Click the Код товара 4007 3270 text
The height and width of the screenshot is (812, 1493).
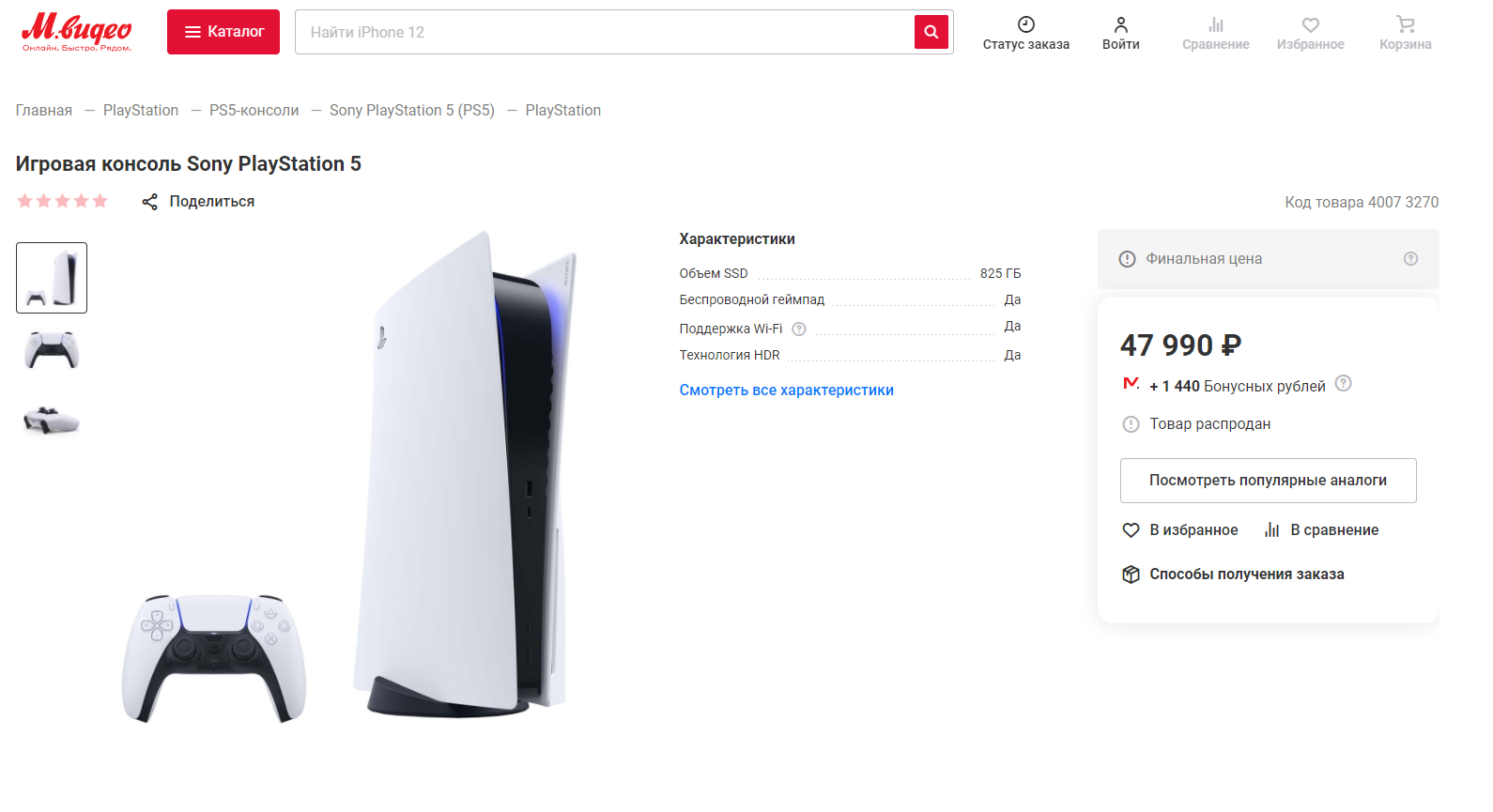point(1362,202)
